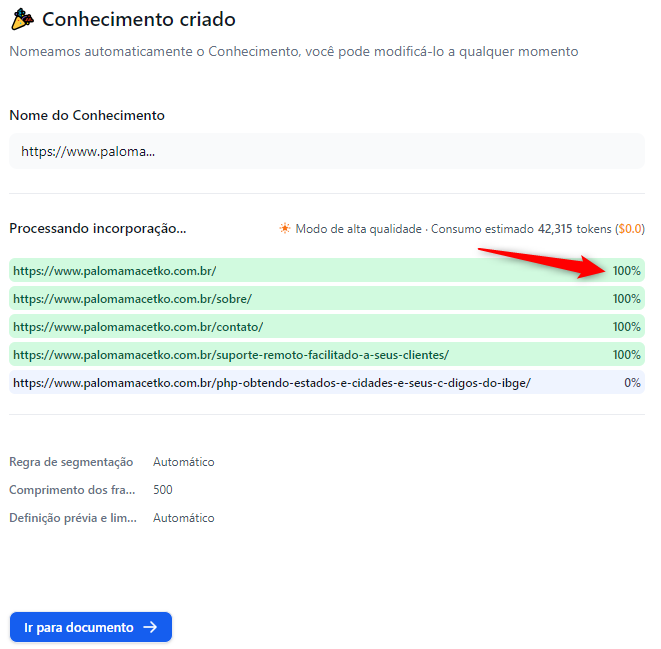Click the arrow icon on Ir para documento

(150, 627)
